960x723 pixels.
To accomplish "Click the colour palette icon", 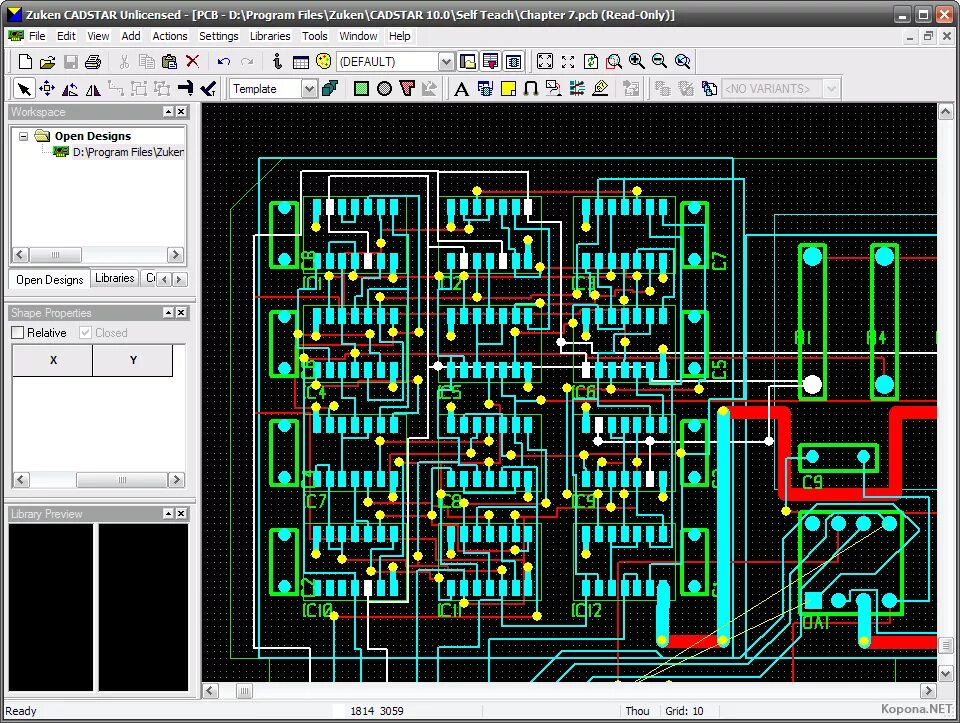I will 323,61.
